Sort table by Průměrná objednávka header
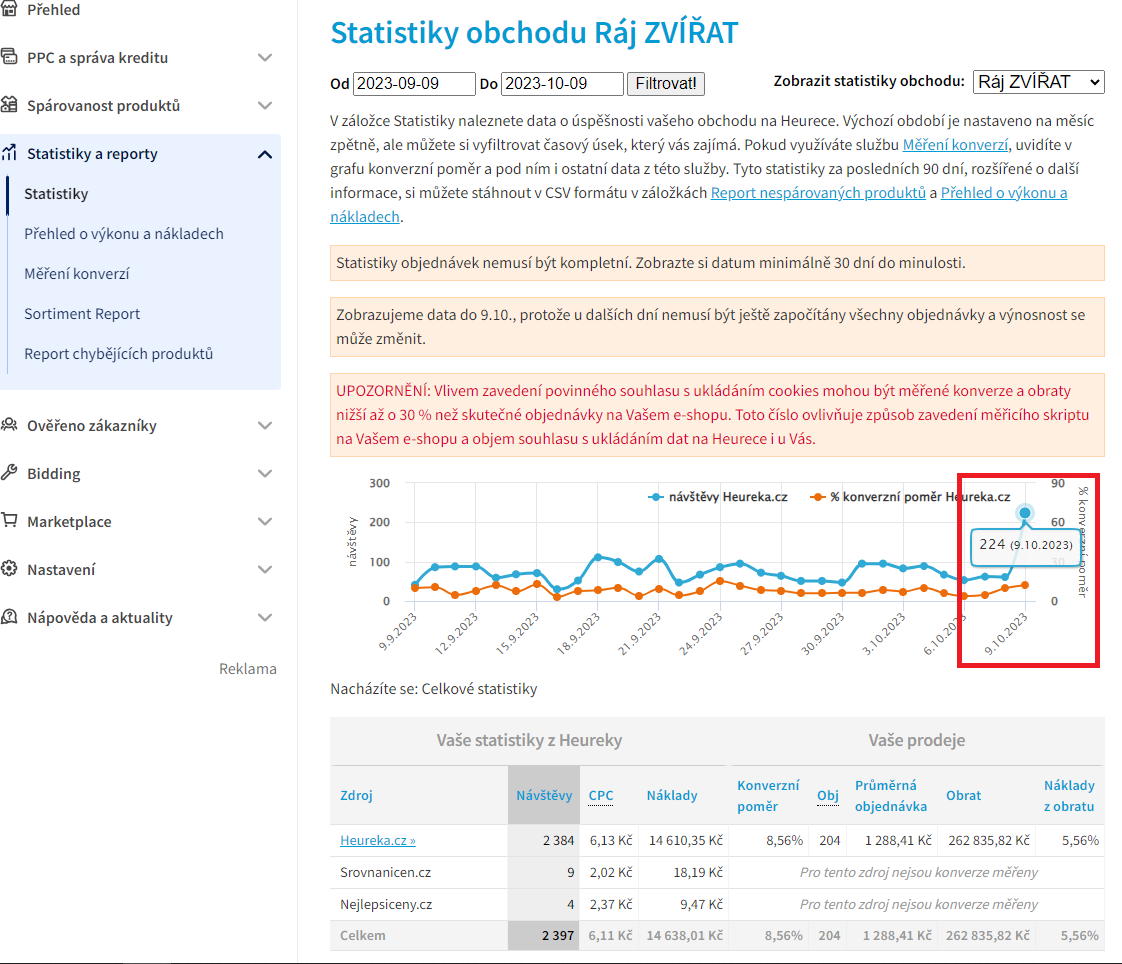 point(891,796)
